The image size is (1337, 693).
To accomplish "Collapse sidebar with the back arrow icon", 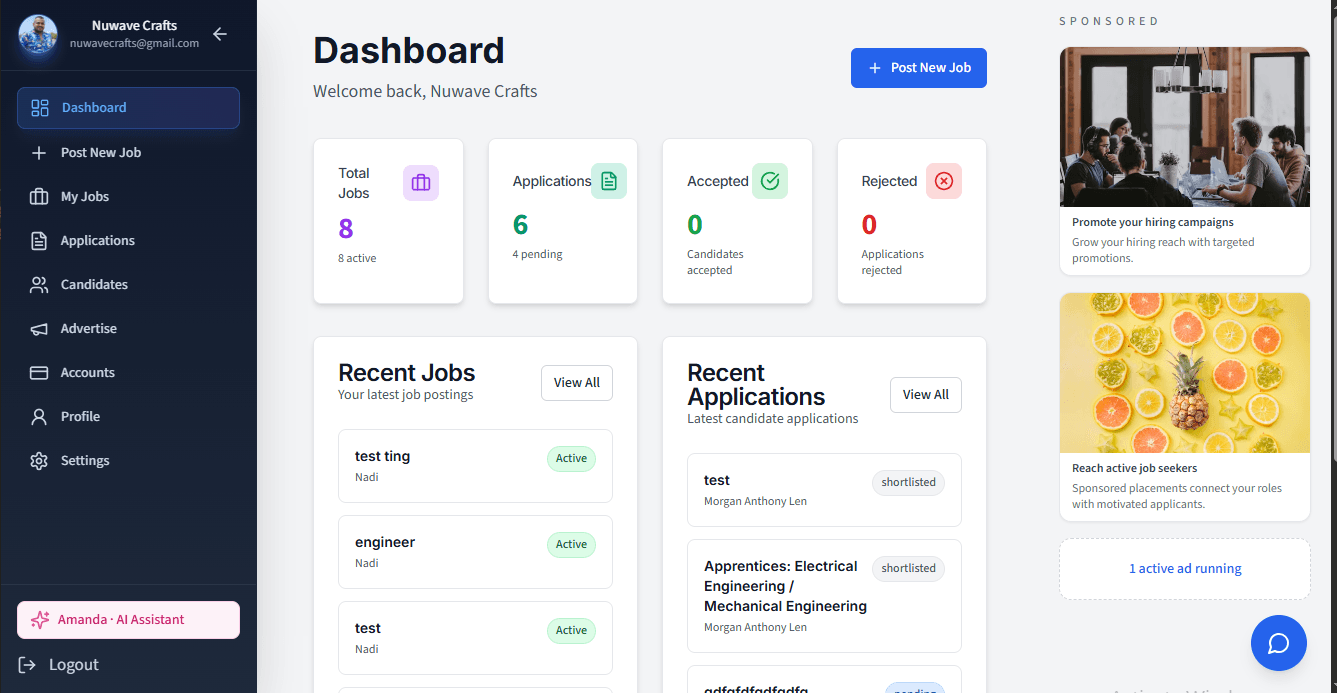I will [220, 34].
